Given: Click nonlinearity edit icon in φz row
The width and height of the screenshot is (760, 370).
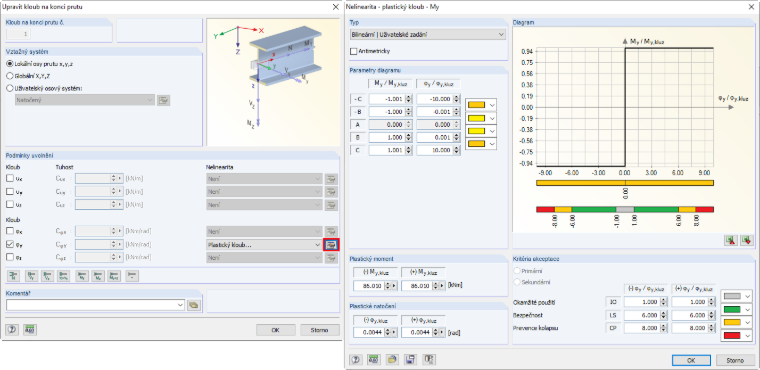Looking at the screenshot, I should (331, 258).
